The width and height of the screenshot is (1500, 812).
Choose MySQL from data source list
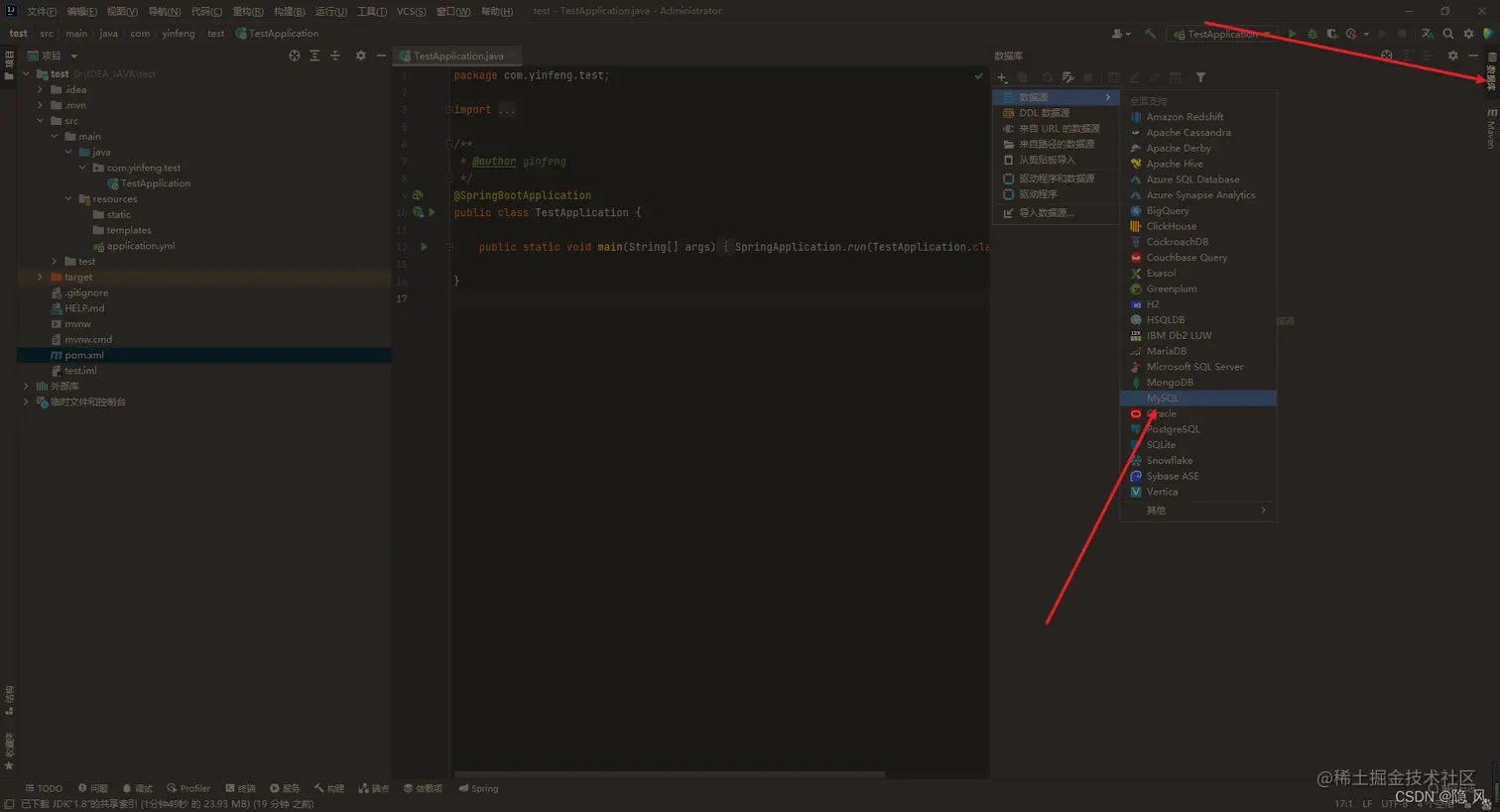point(1198,399)
